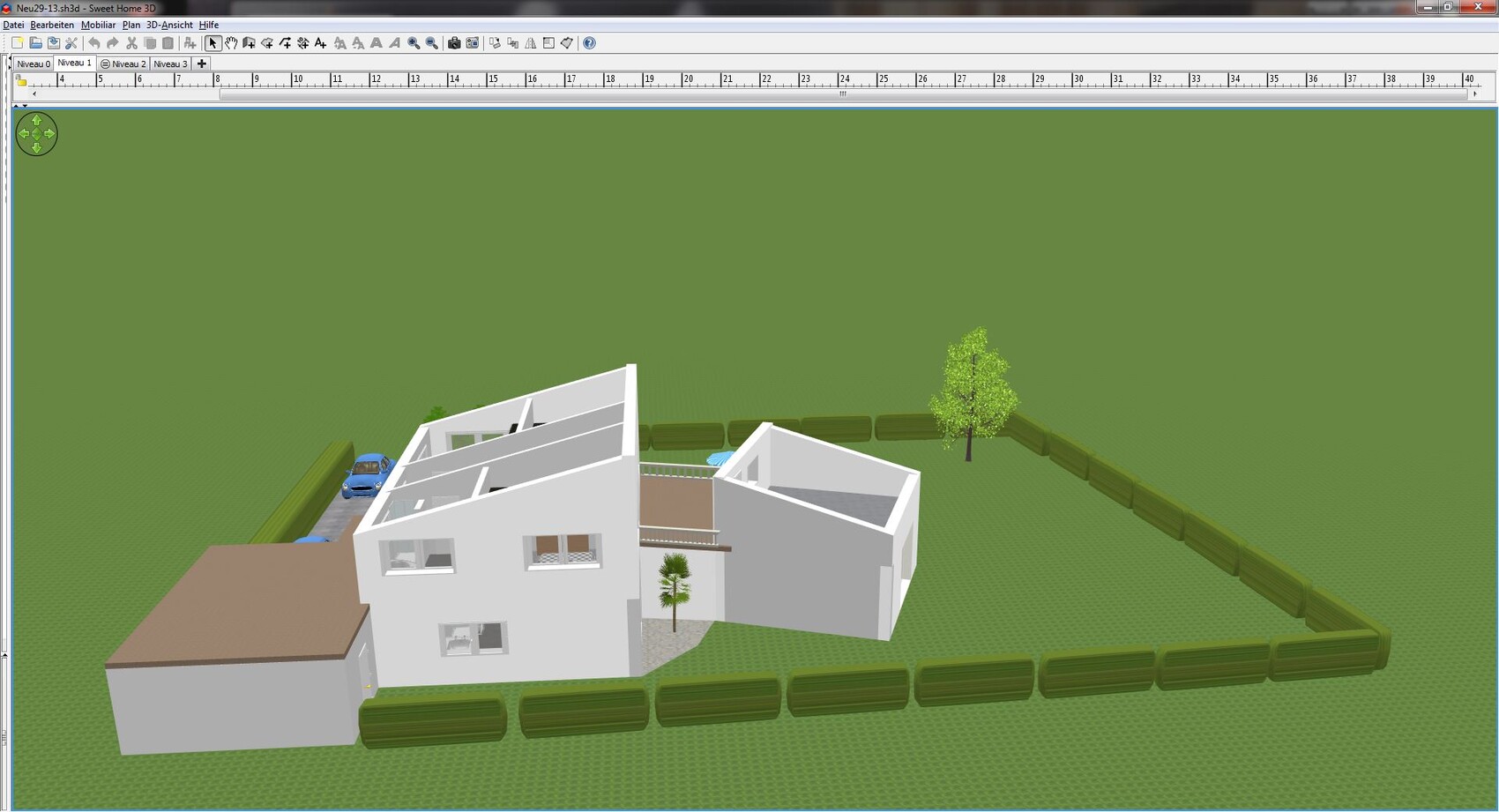This screenshot has height=812, width=1499.
Task: Add a new level with plus button
Action: (x=202, y=64)
